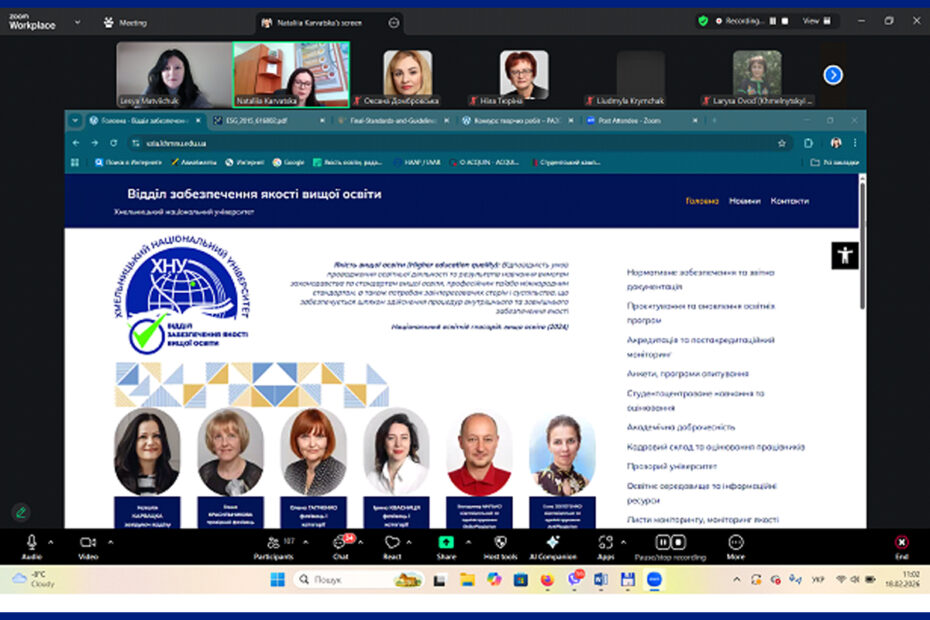Open the Chat panel

tap(340, 542)
